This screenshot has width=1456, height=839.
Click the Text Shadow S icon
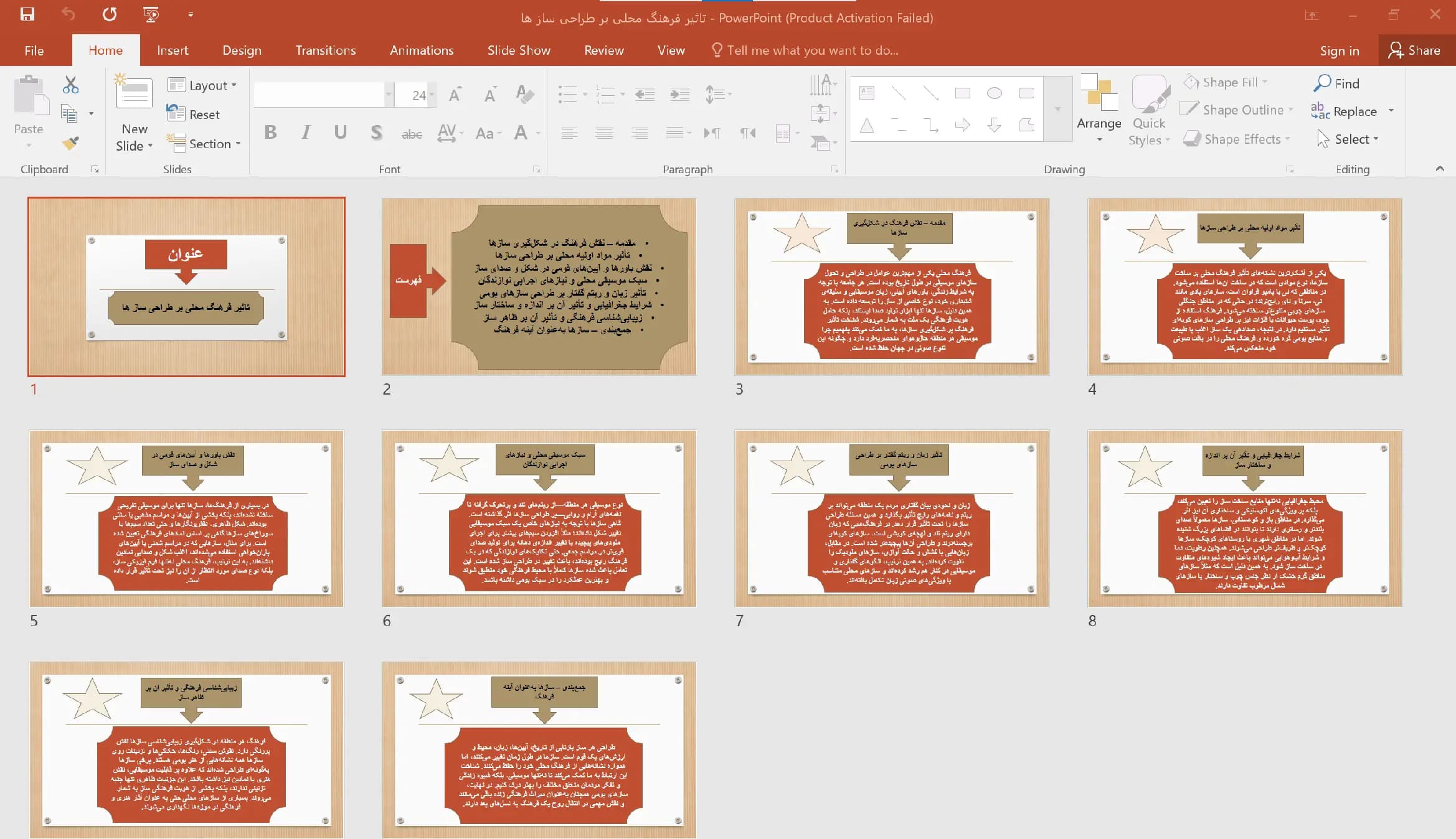(x=376, y=133)
